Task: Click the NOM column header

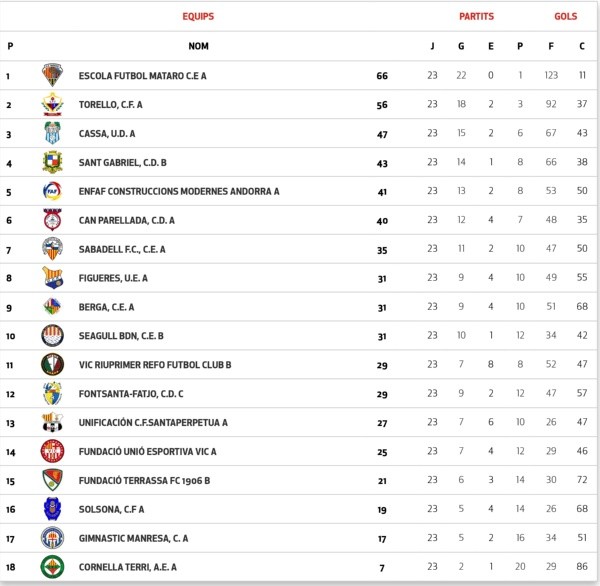Action: pyautogui.click(x=198, y=45)
